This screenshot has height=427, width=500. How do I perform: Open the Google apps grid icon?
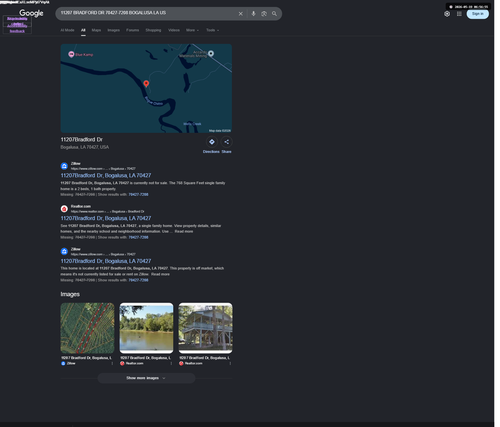click(459, 14)
